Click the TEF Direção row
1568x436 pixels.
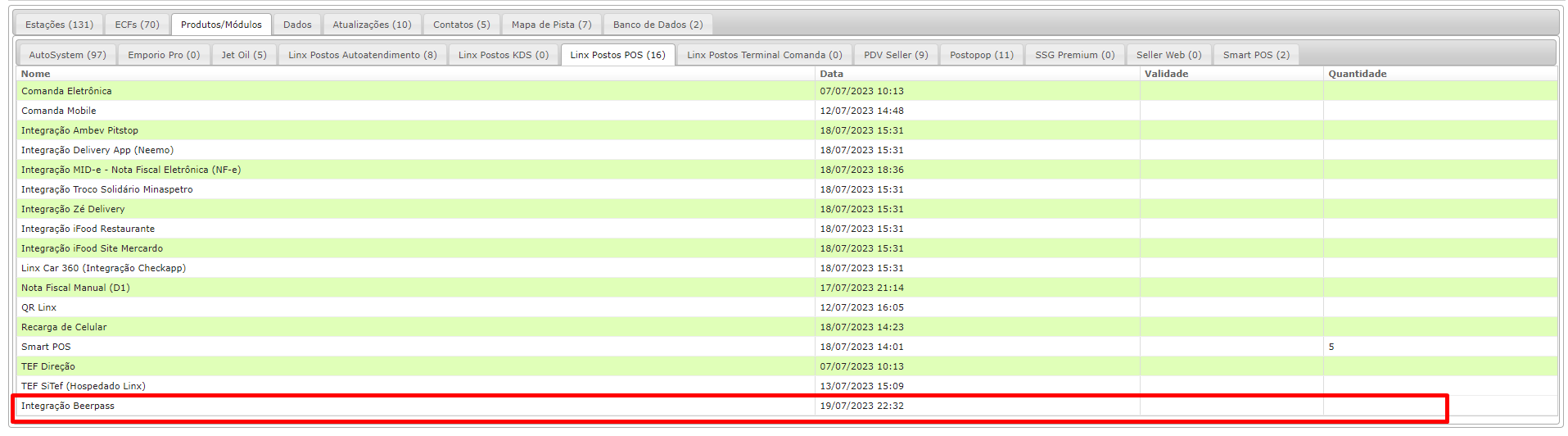[x=787, y=366]
